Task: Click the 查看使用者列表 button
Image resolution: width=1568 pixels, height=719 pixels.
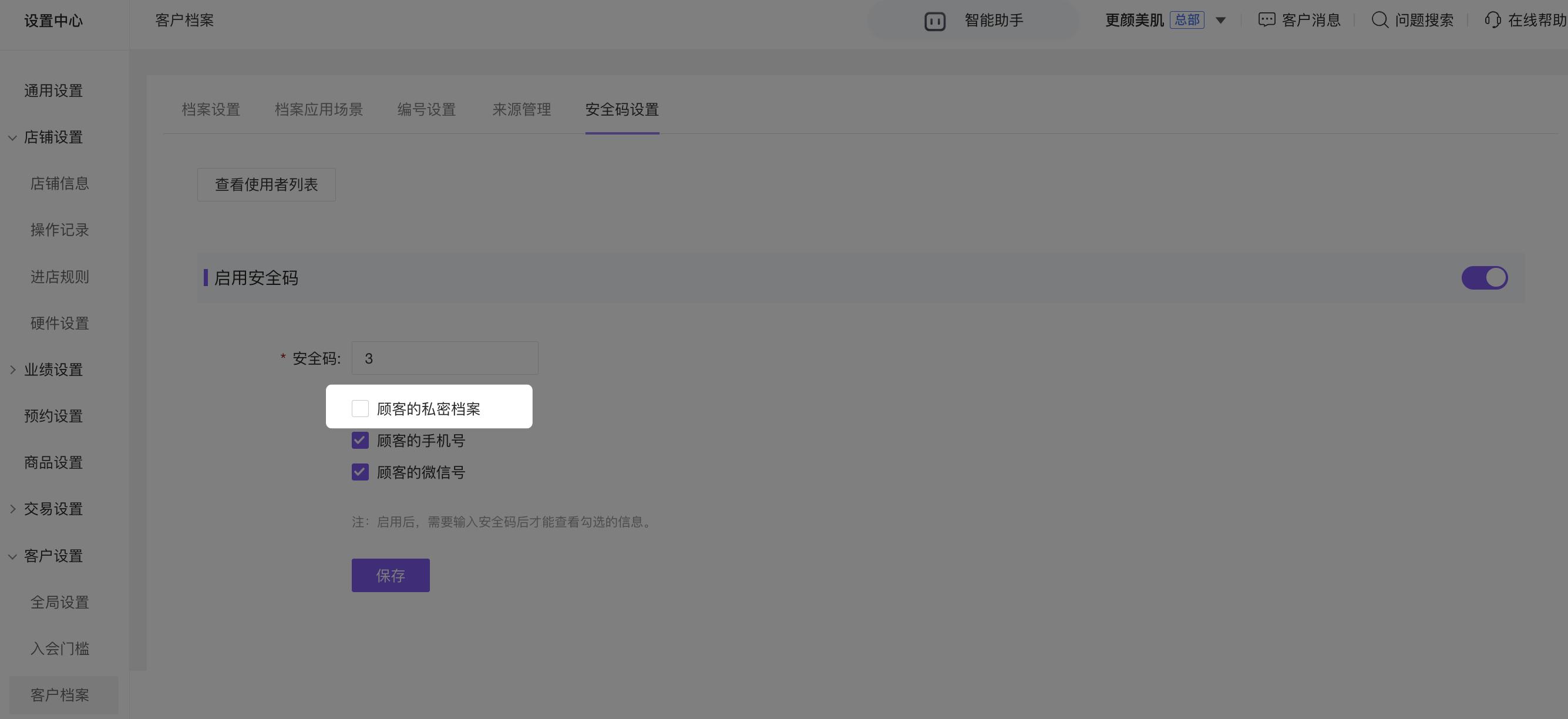Action: (x=266, y=184)
